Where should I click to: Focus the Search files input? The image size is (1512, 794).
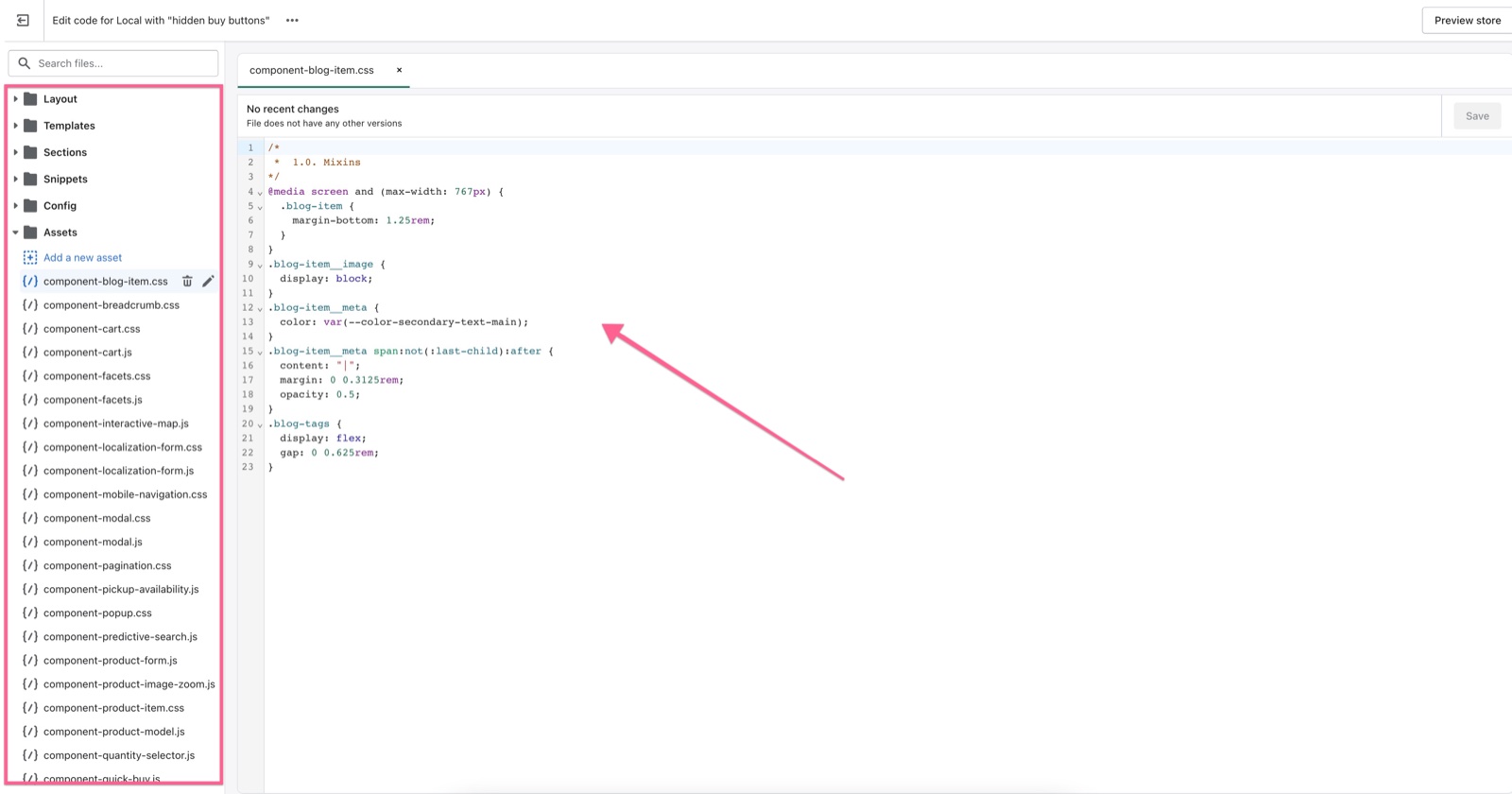point(113,63)
